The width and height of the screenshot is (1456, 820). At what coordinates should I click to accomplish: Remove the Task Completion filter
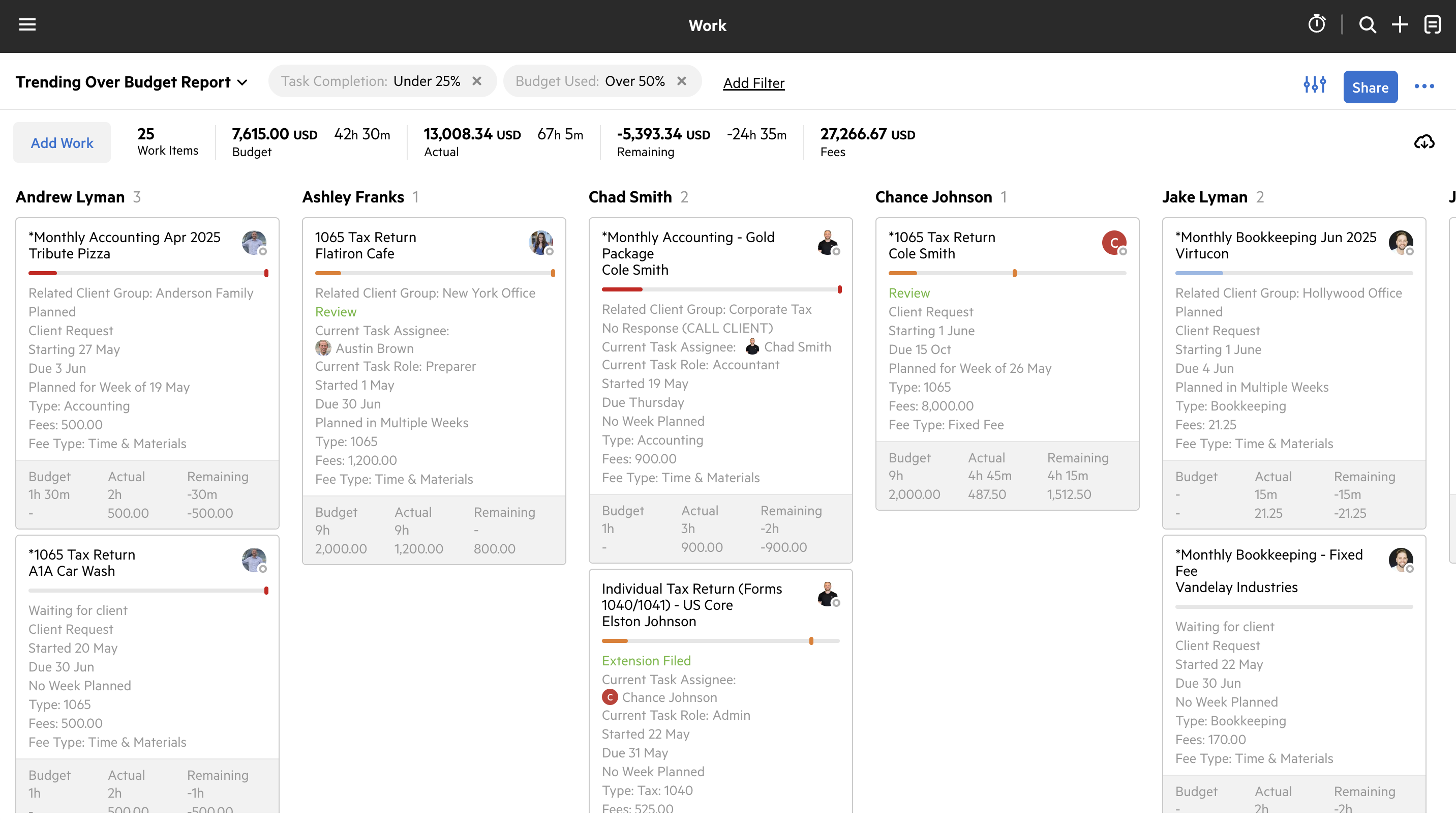476,81
